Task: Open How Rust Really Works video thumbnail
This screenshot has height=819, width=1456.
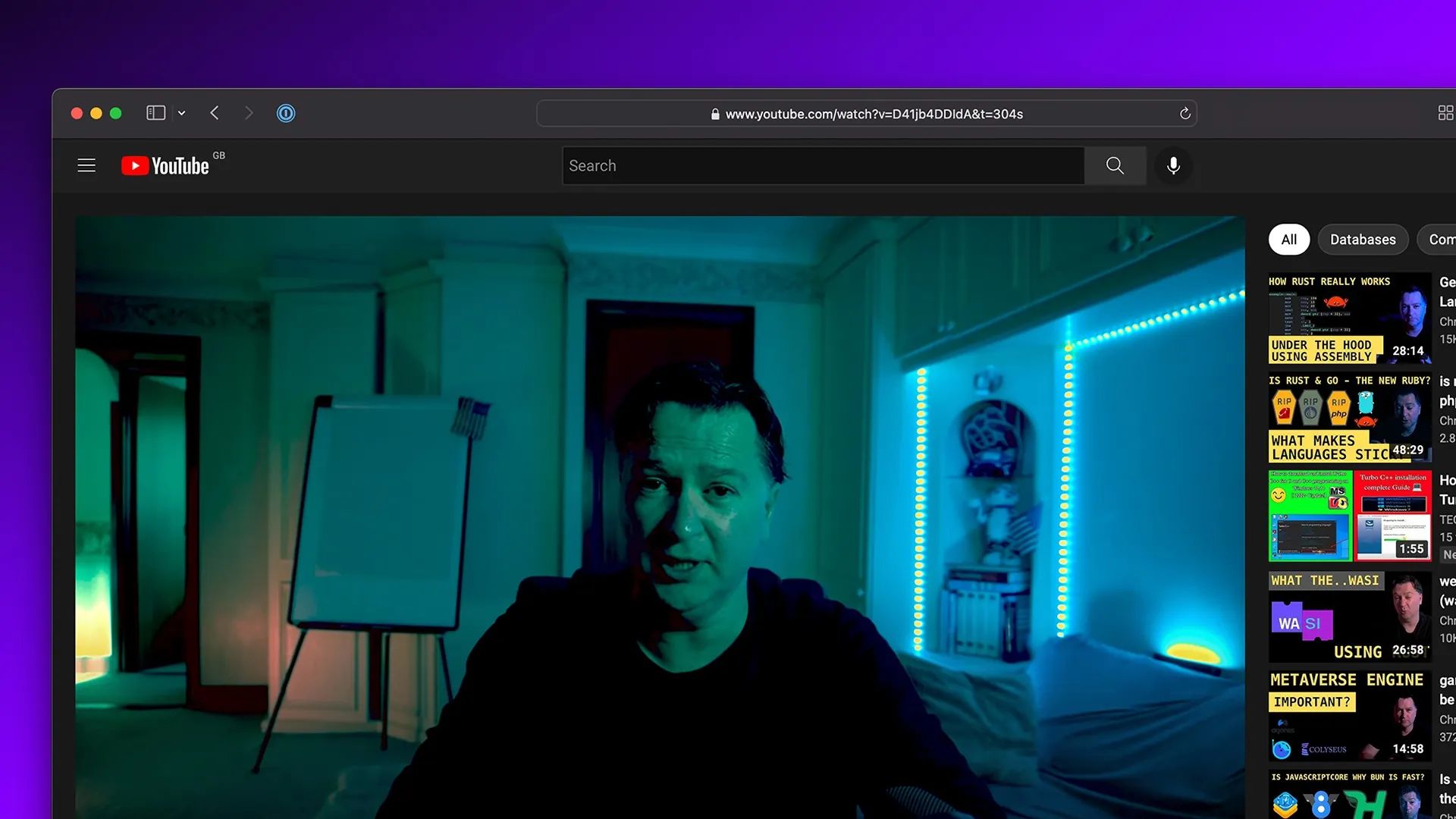Action: tap(1349, 318)
